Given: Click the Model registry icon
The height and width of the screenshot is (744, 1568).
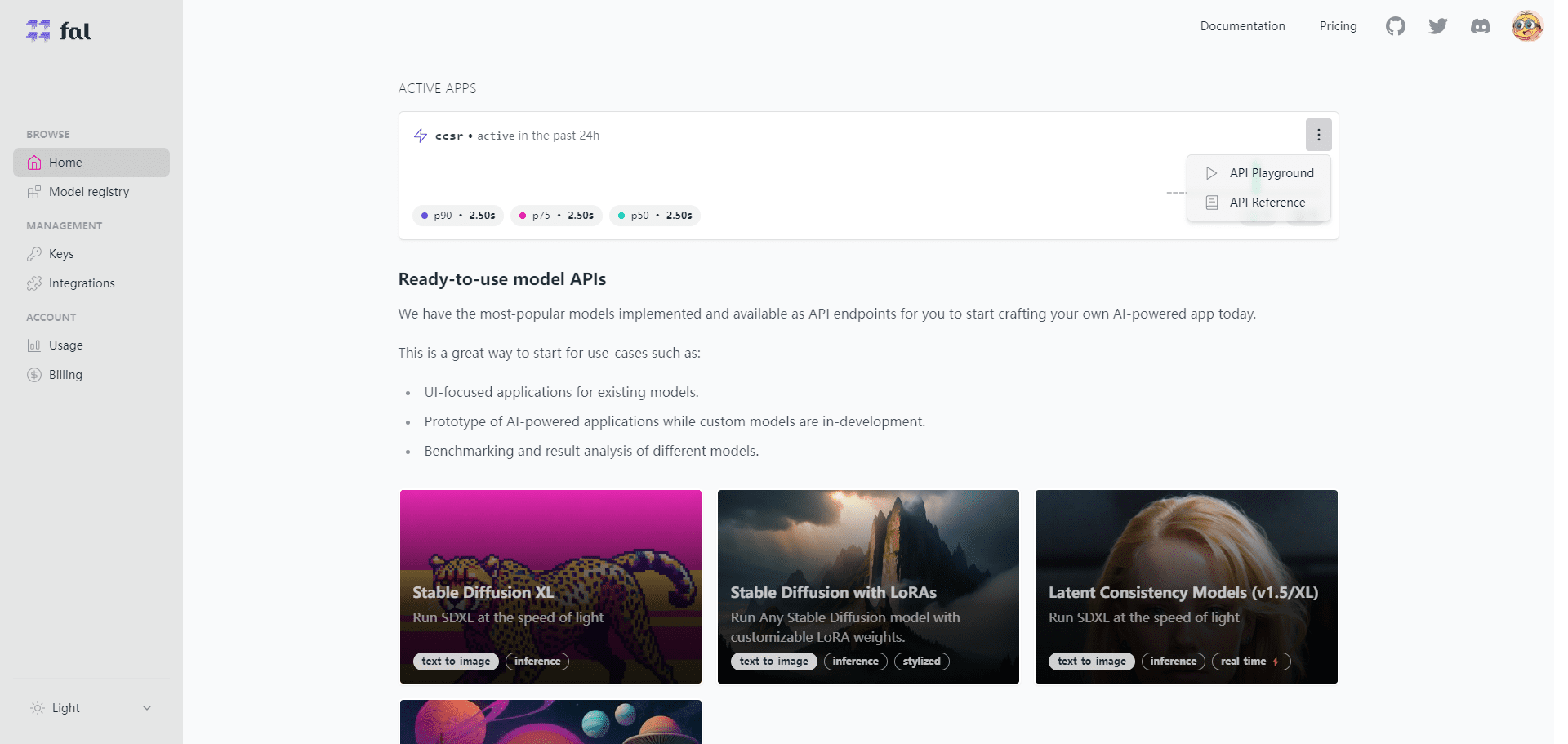Looking at the screenshot, I should click(x=34, y=192).
